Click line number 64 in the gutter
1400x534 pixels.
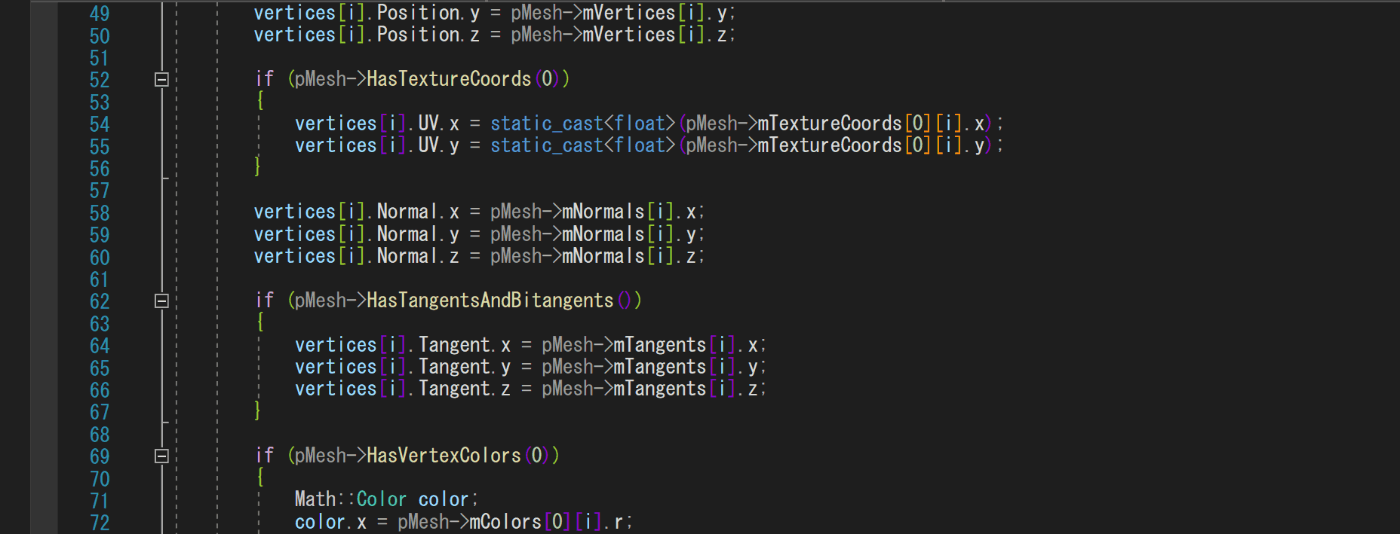pyautogui.click(x=99, y=345)
